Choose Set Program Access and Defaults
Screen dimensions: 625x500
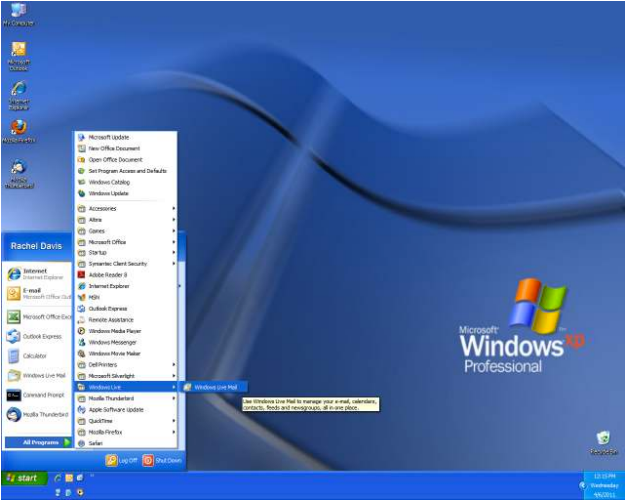[126, 171]
